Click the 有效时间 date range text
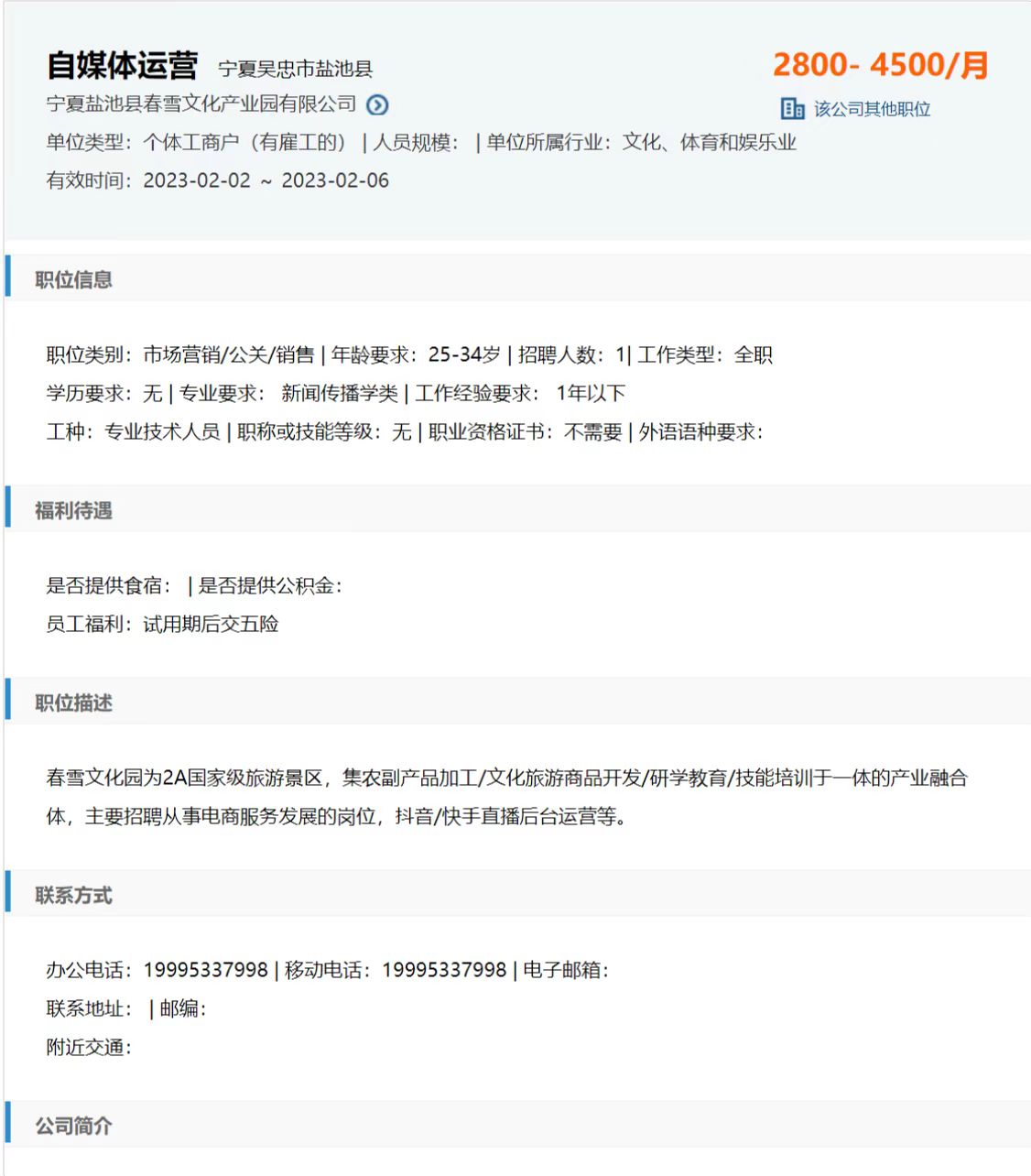The height and width of the screenshot is (1176, 1031). pos(266,180)
